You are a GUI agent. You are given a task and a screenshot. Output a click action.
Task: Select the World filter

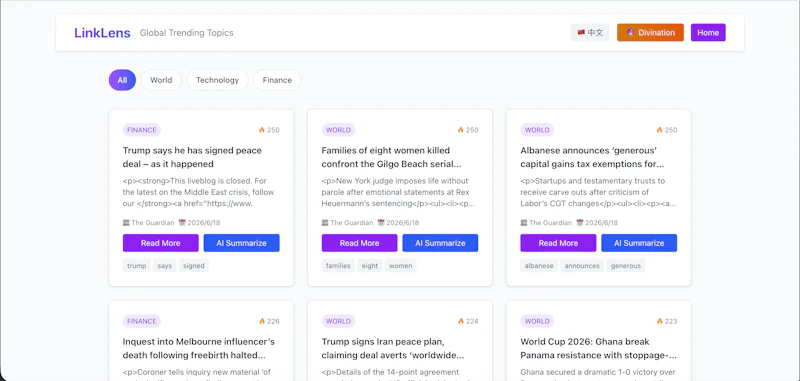(x=161, y=80)
